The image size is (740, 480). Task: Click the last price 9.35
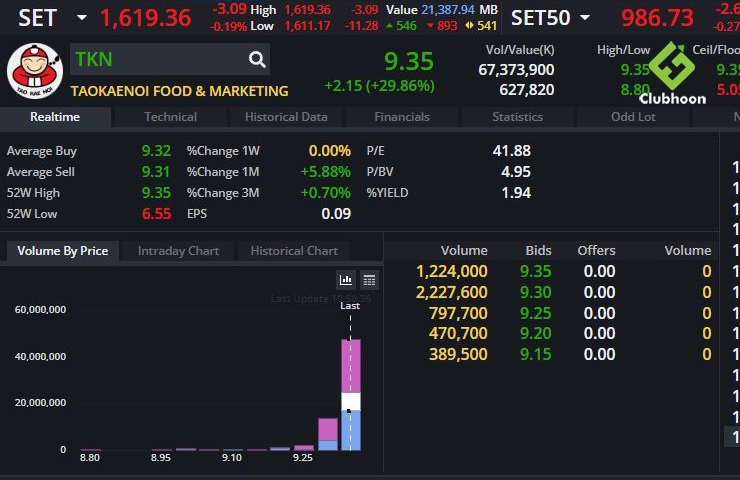(x=409, y=61)
